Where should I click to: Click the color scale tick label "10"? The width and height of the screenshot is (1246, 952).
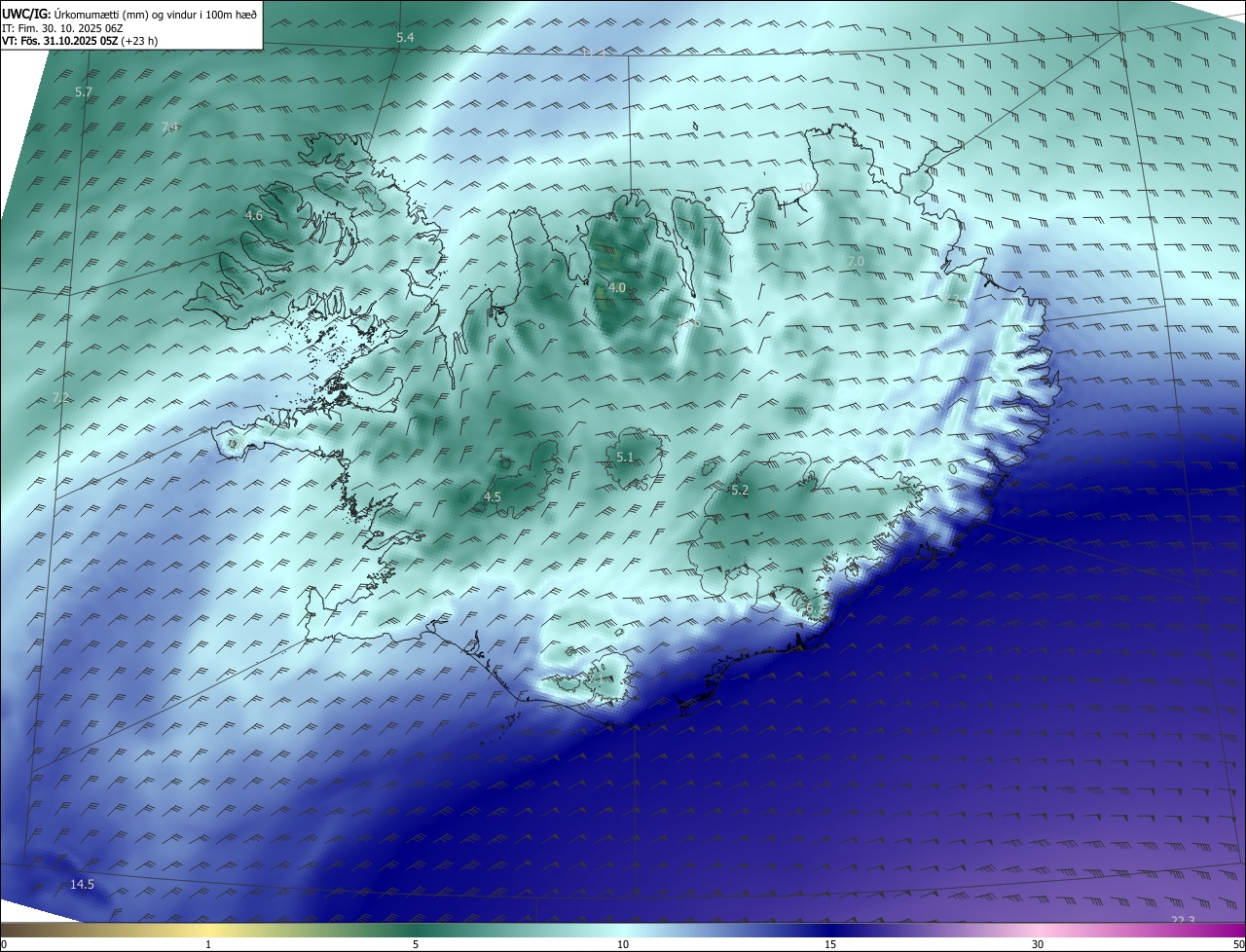(x=623, y=944)
